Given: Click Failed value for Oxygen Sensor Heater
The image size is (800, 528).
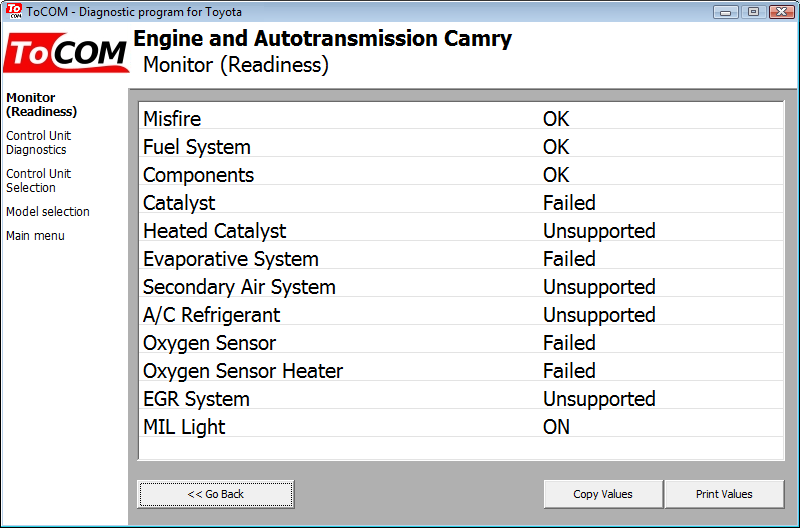Looking at the screenshot, I should [x=569, y=371].
